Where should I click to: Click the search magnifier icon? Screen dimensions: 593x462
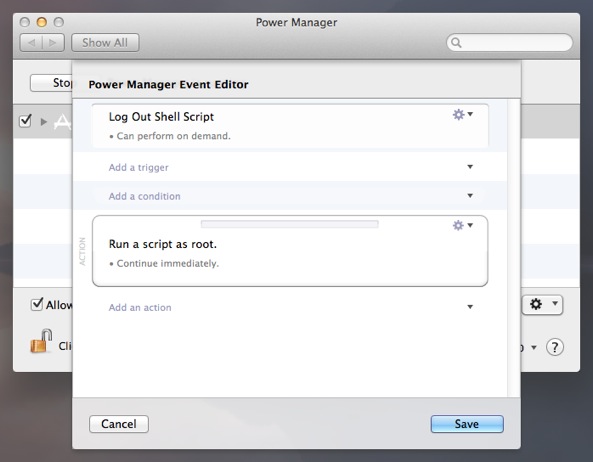tap(456, 43)
